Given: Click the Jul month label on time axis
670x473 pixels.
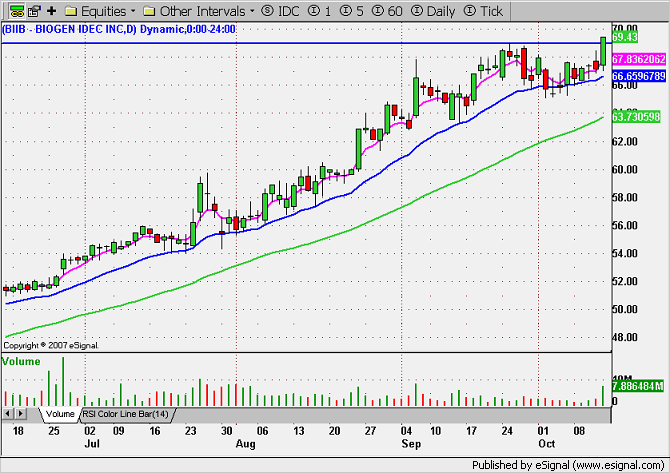Looking at the screenshot, I should (92, 444).
